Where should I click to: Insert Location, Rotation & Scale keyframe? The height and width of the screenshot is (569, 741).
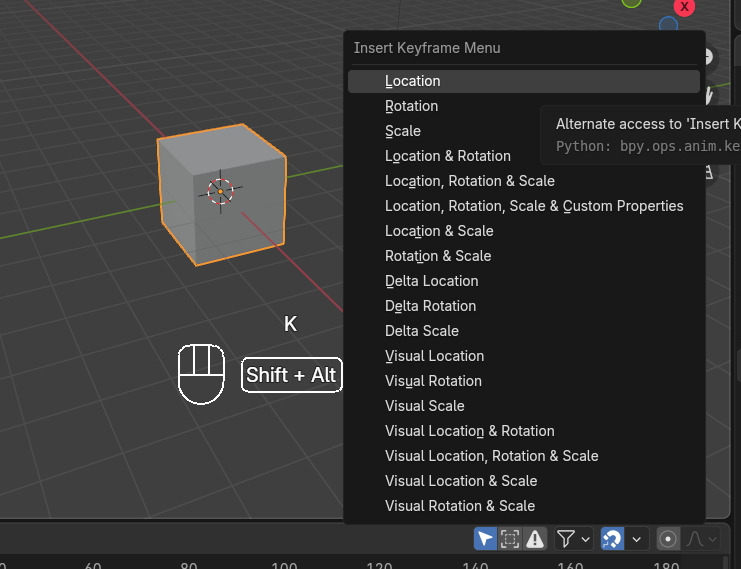524,181
